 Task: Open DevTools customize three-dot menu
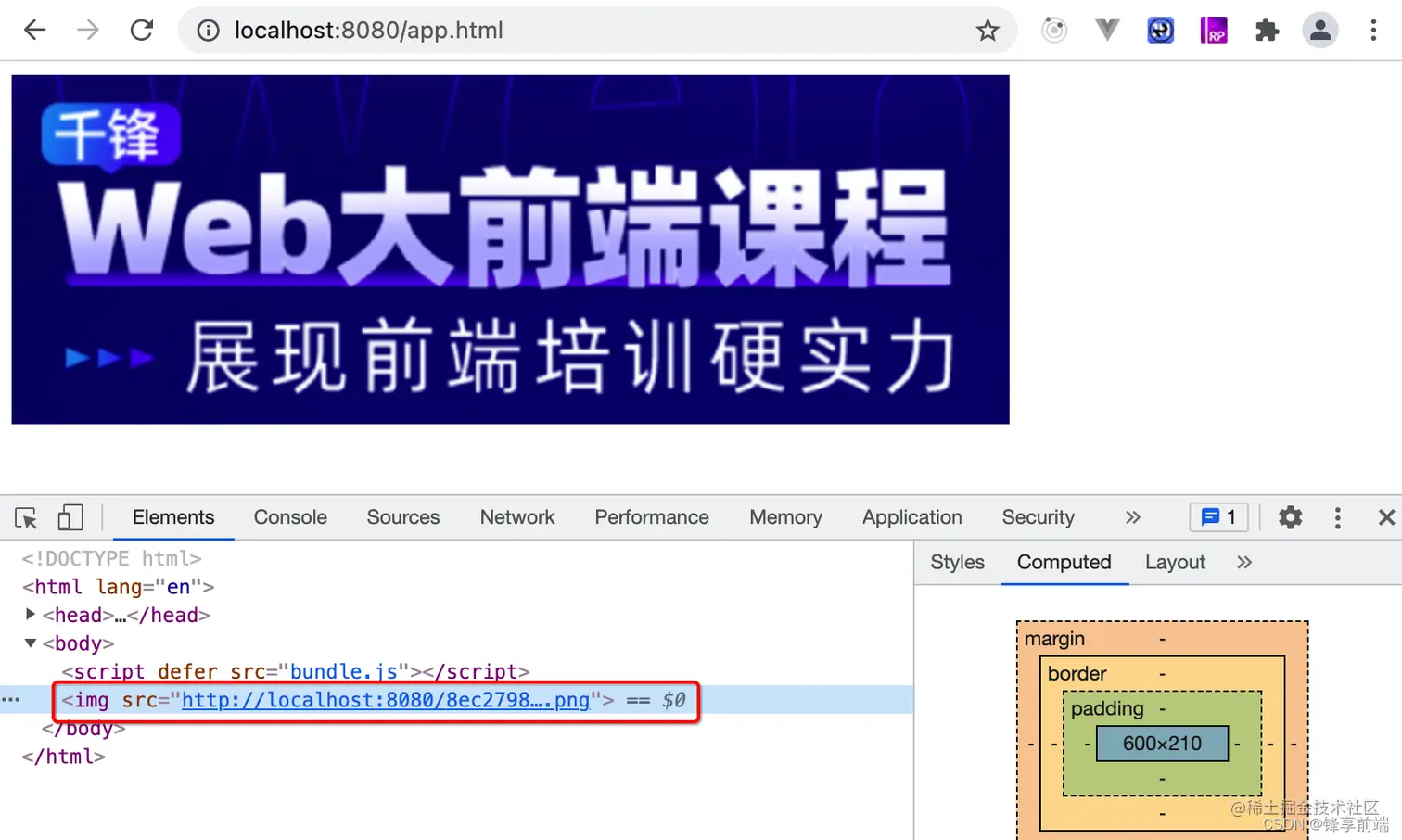point(1337,517)
